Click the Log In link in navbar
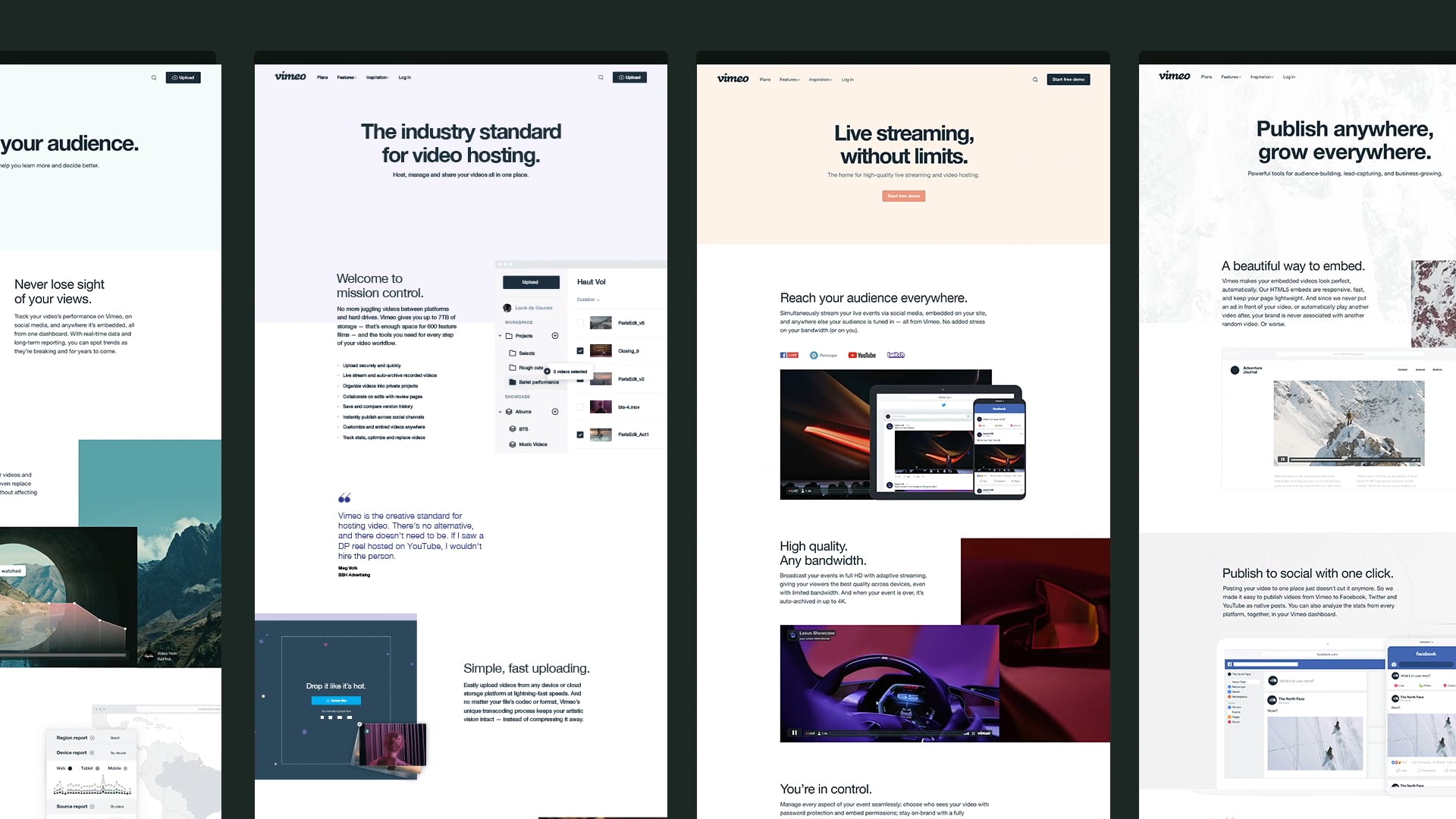Image resolution: width=1456 pixels, height=819 pixels. [x=403, y=77]
